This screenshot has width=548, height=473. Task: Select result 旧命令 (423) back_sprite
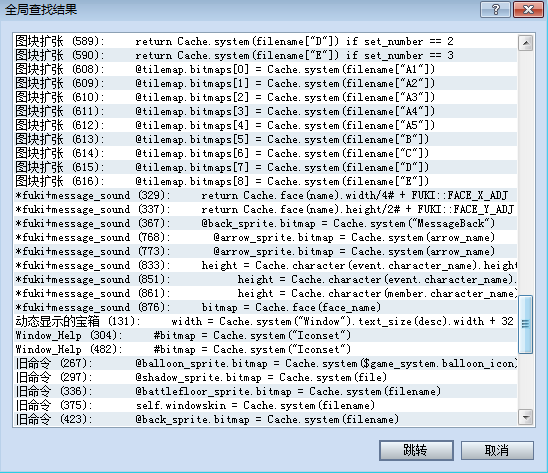click(x=266, y=419)
